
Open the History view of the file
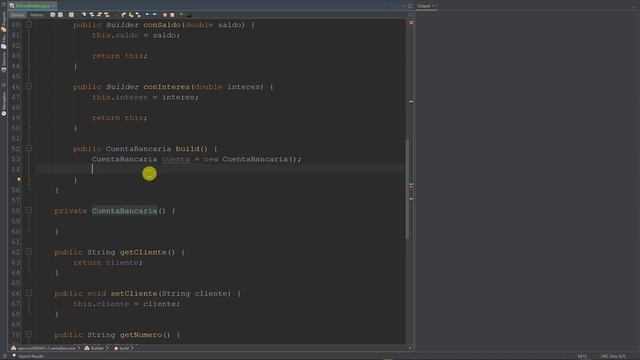[36, 15]
